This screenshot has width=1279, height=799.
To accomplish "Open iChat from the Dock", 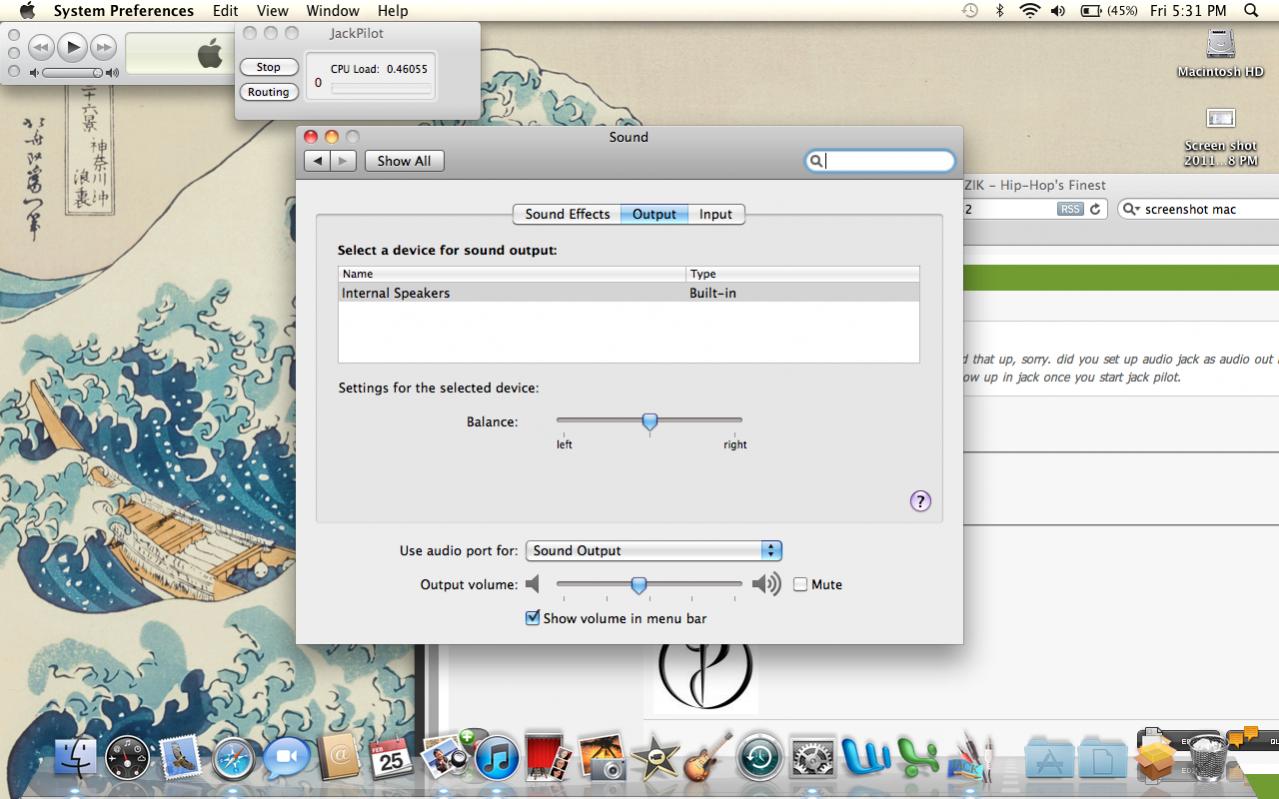I will click(x=286, y=759).
